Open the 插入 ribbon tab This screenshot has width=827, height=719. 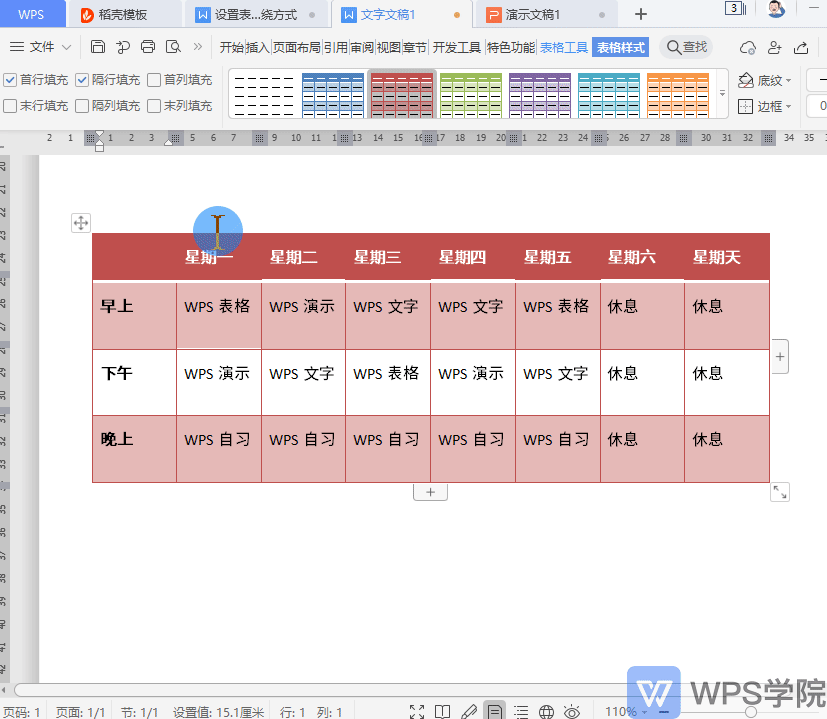258,47
